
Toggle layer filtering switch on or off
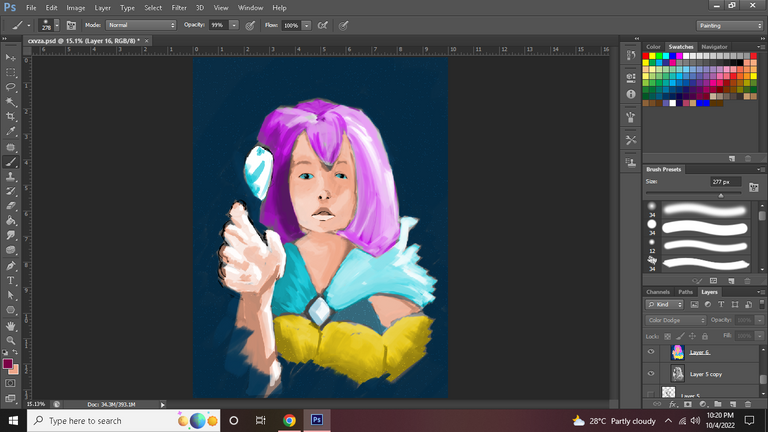tap(762, 304)
